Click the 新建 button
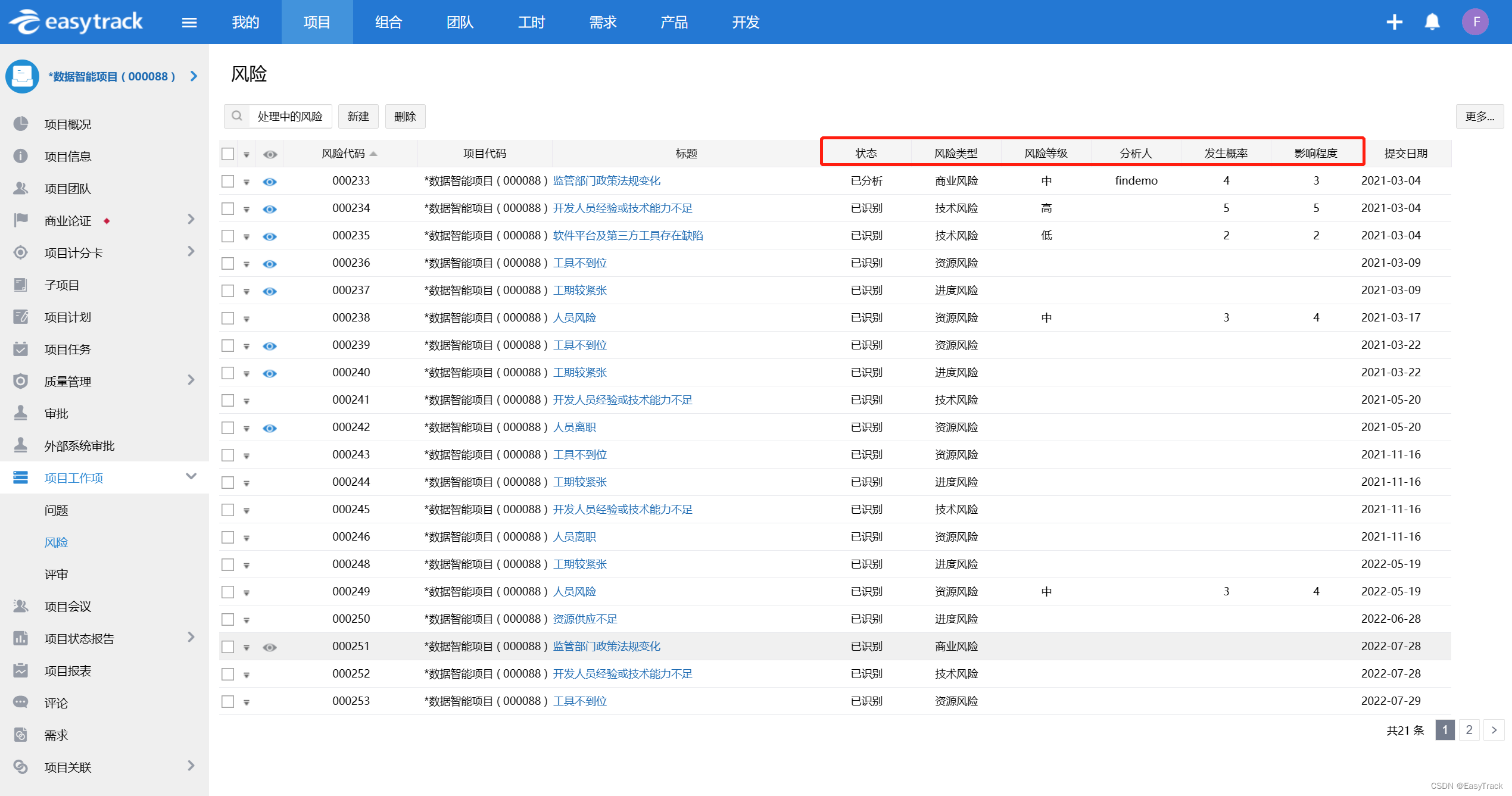Image resolution: width=1512 pixels, height=796 pixels. coord(358,116)
